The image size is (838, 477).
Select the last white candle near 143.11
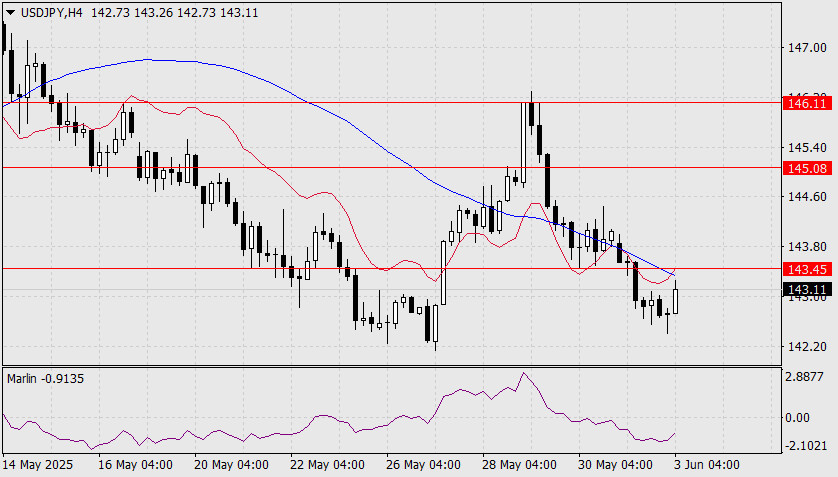(x=676, y=301)
